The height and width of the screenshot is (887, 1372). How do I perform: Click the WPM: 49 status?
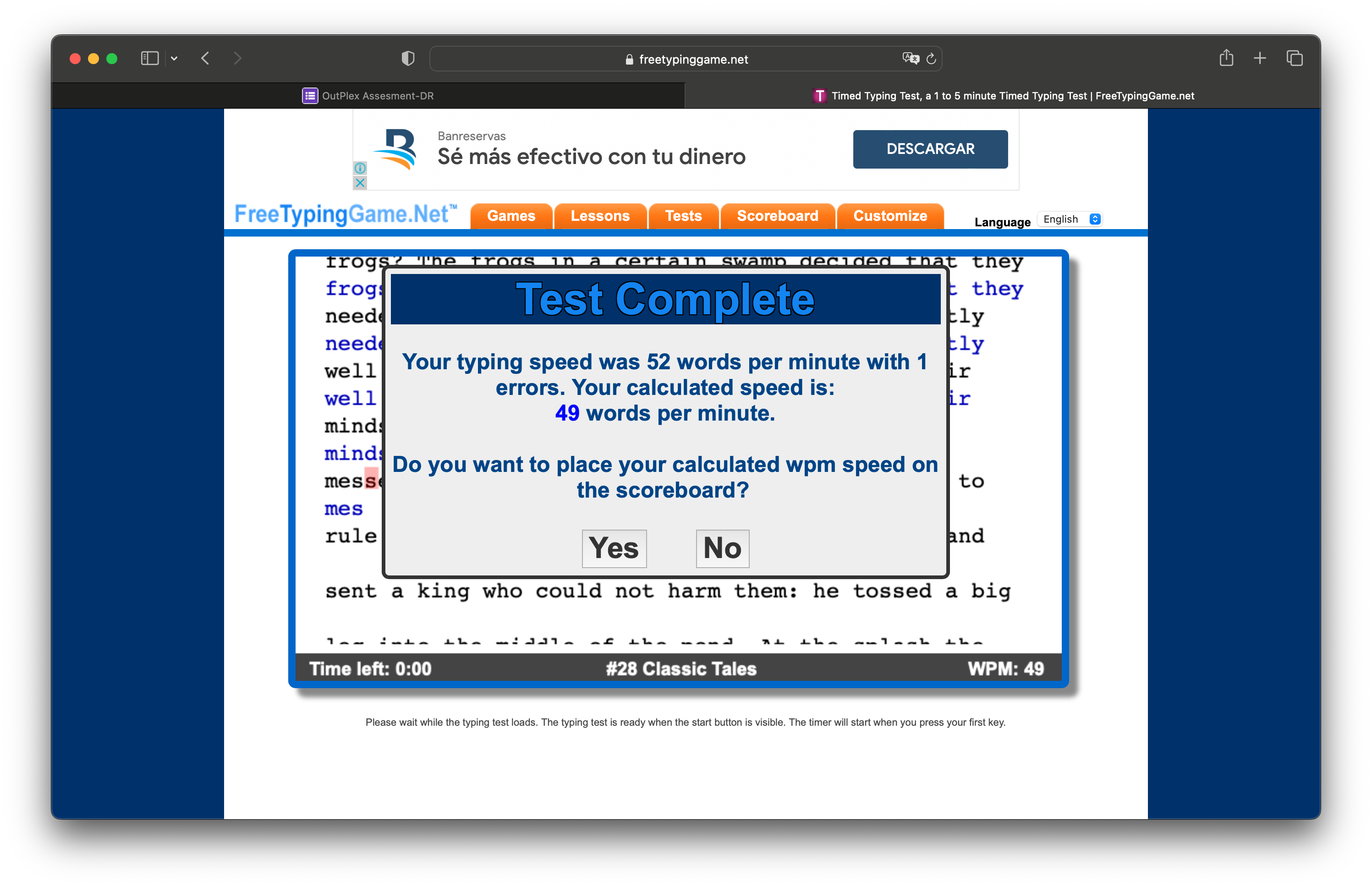tap(1005, 668)
